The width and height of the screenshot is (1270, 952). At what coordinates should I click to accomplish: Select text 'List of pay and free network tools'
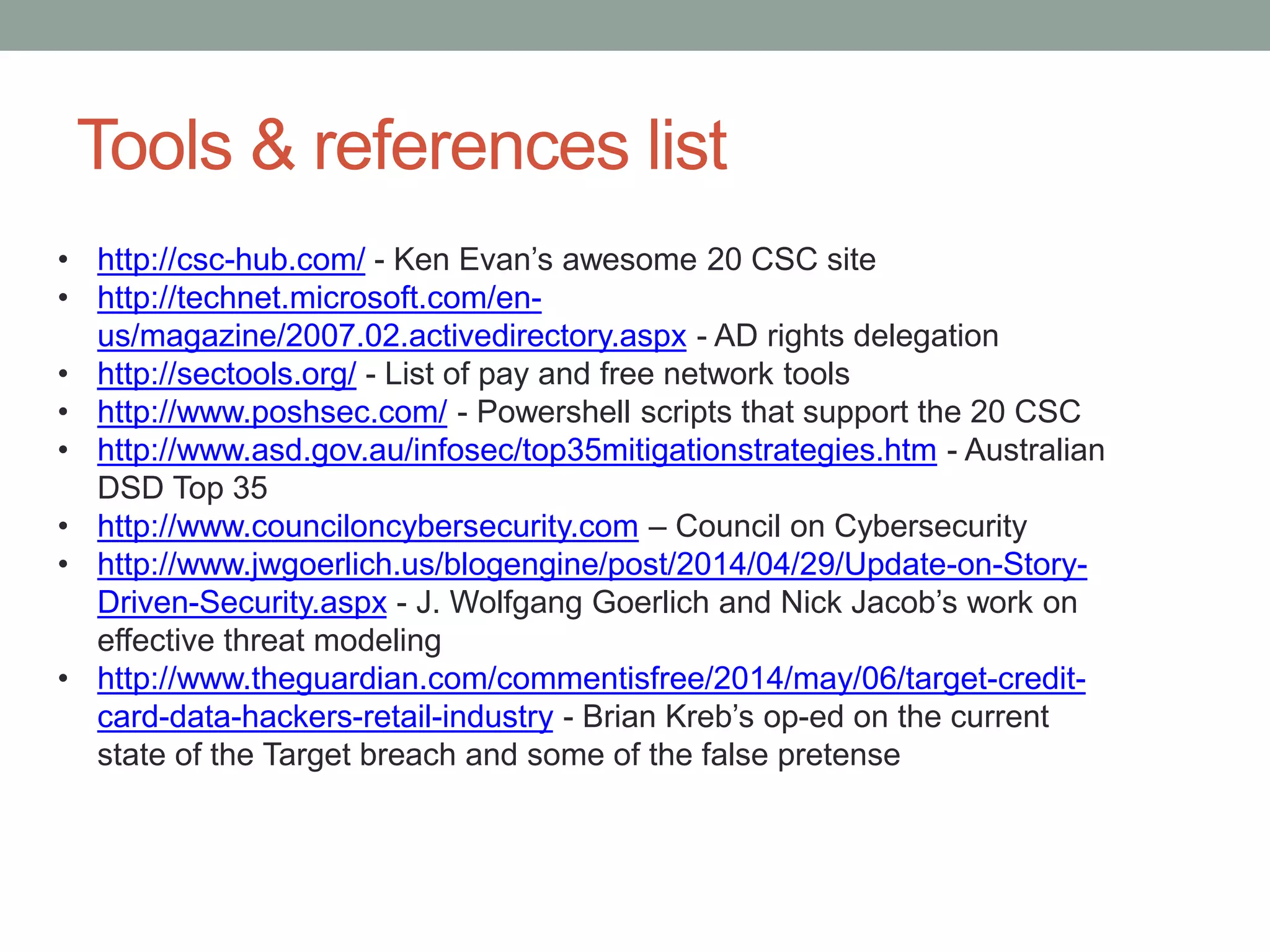click(617, 374)
